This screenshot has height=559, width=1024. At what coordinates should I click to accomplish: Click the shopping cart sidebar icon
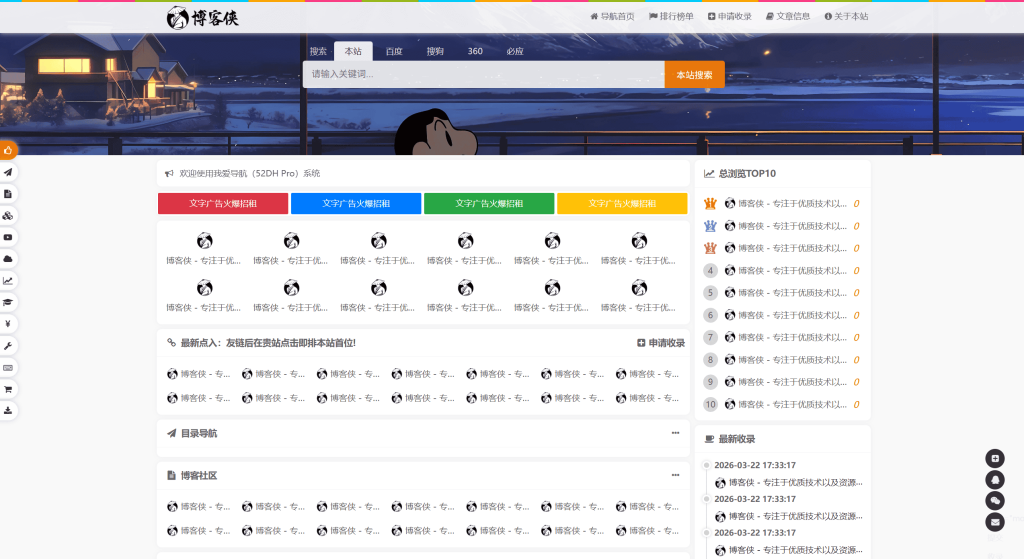(x=8, y=389)
